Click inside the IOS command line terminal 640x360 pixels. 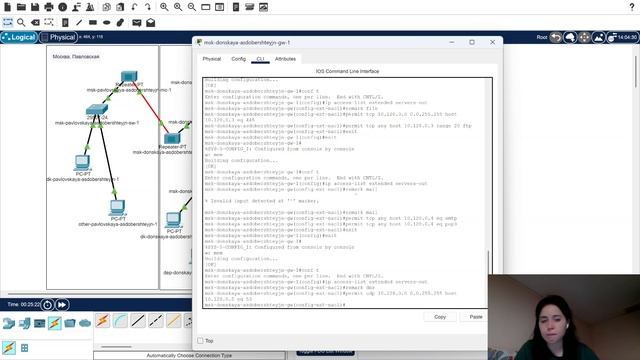pos(345,193)
